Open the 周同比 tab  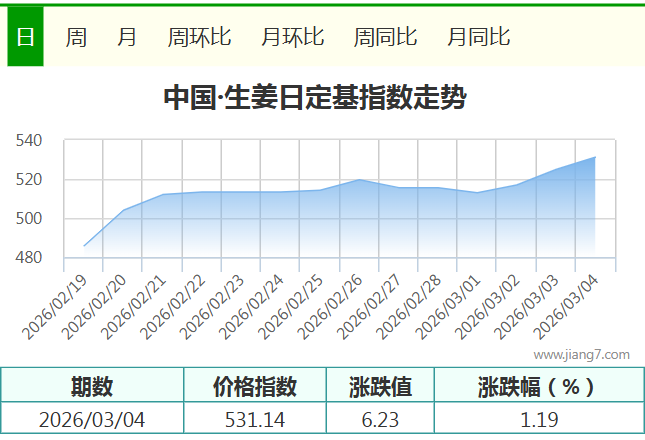point(385,38)
